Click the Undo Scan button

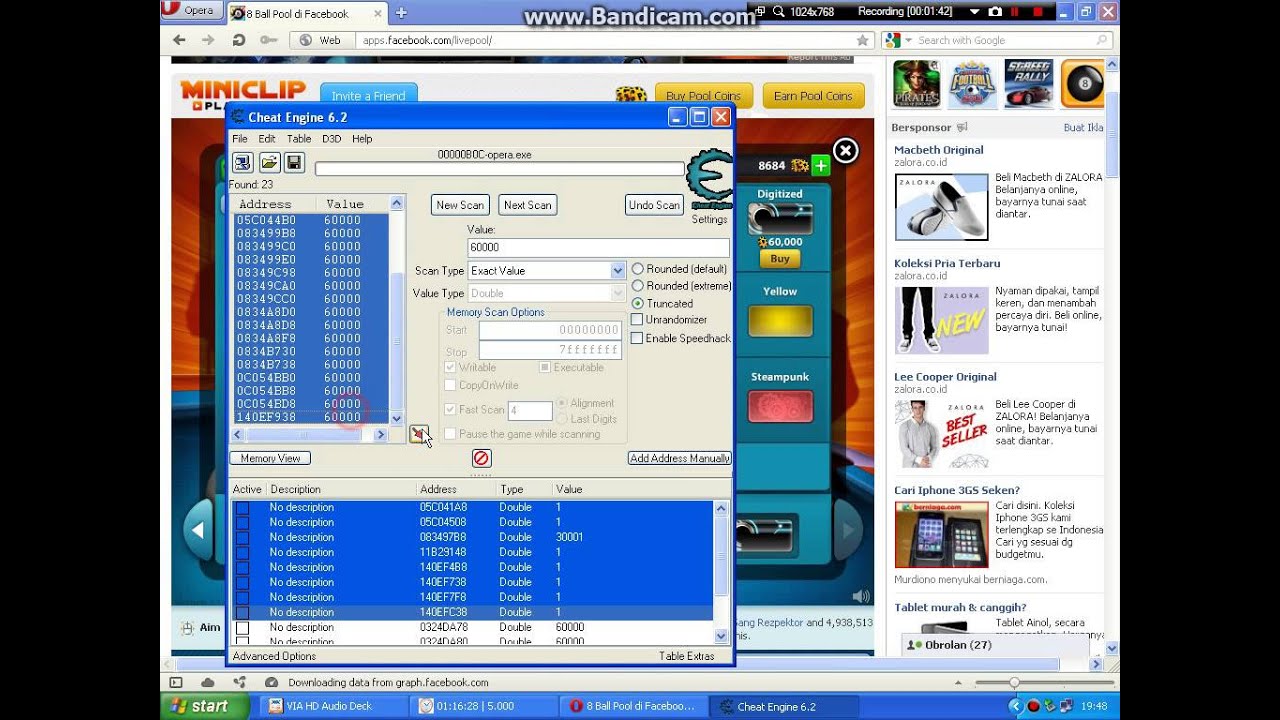654,205
